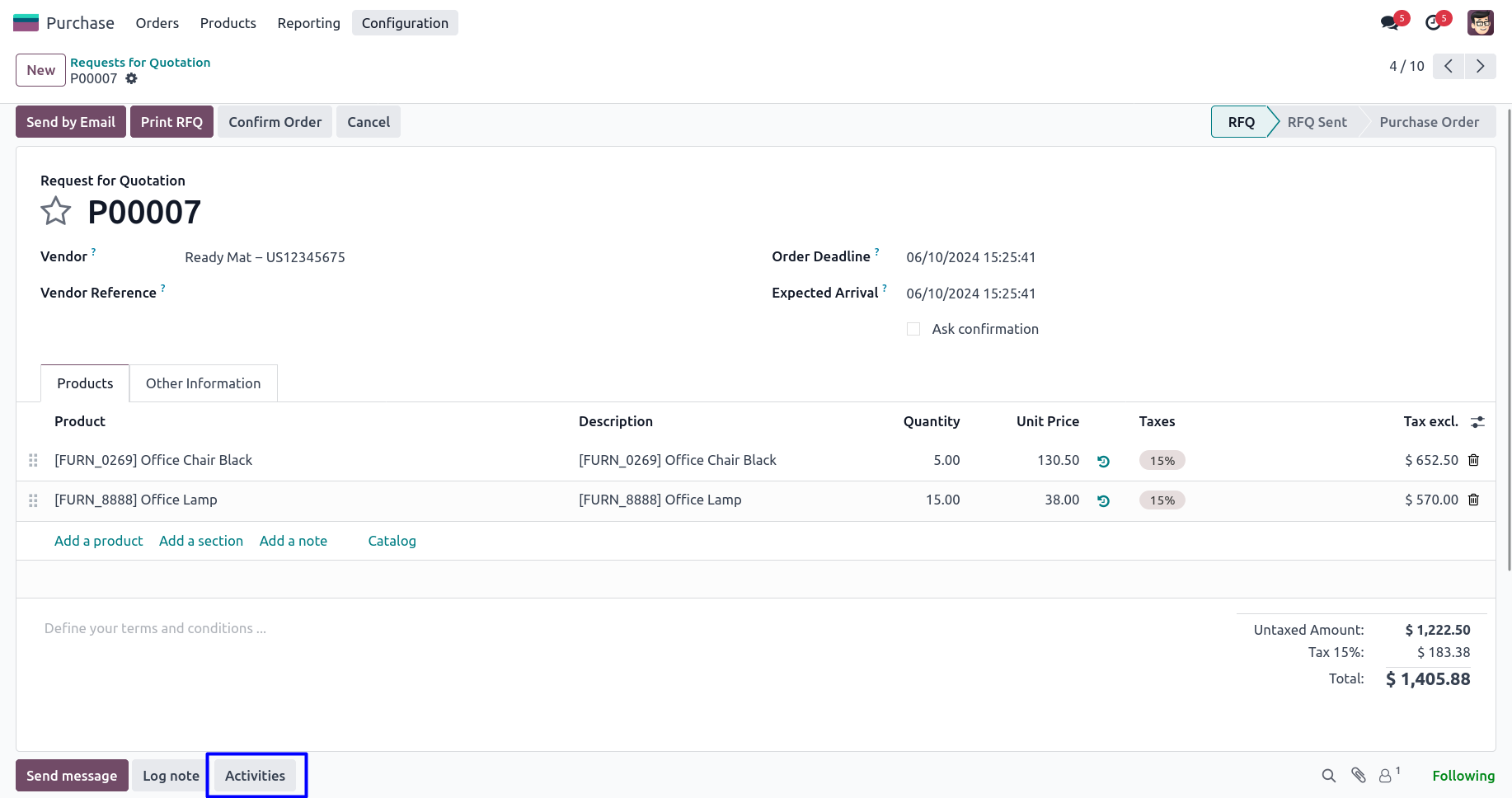Delete the Office Lamp line
The image size is (1512, 798).
pos(1474,500)
